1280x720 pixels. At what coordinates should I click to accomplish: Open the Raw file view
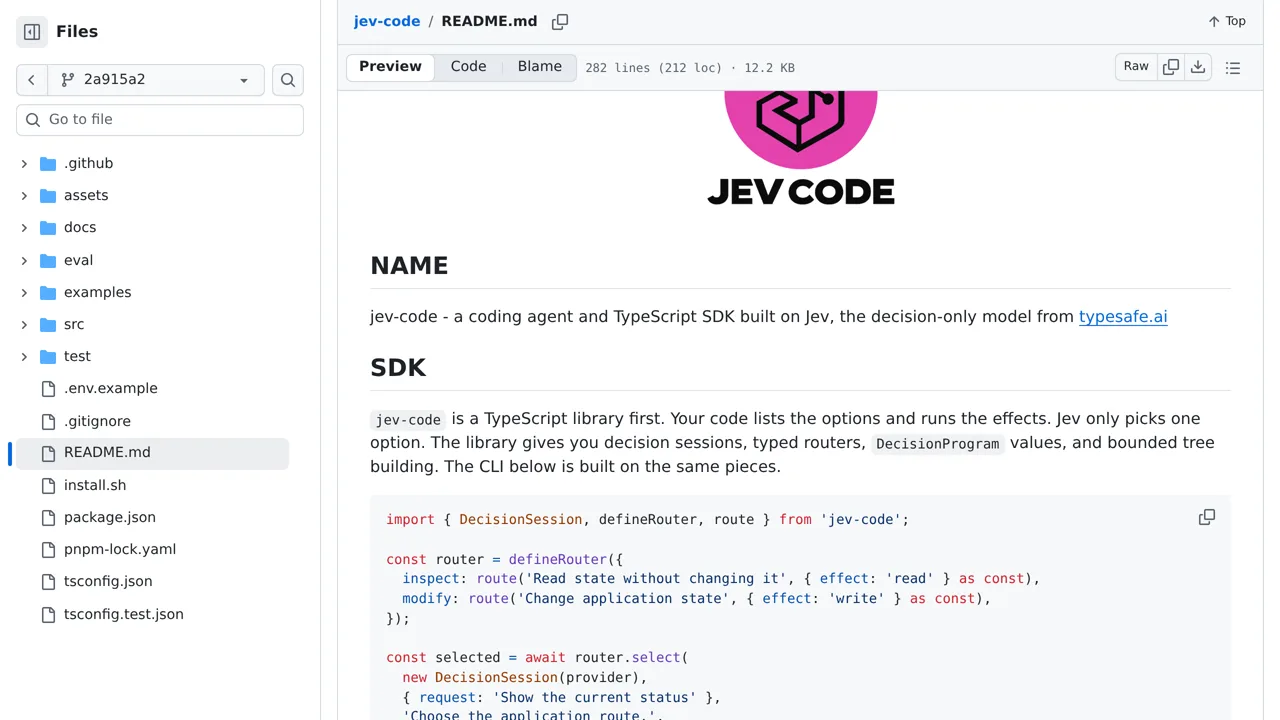click(1136, 67)
